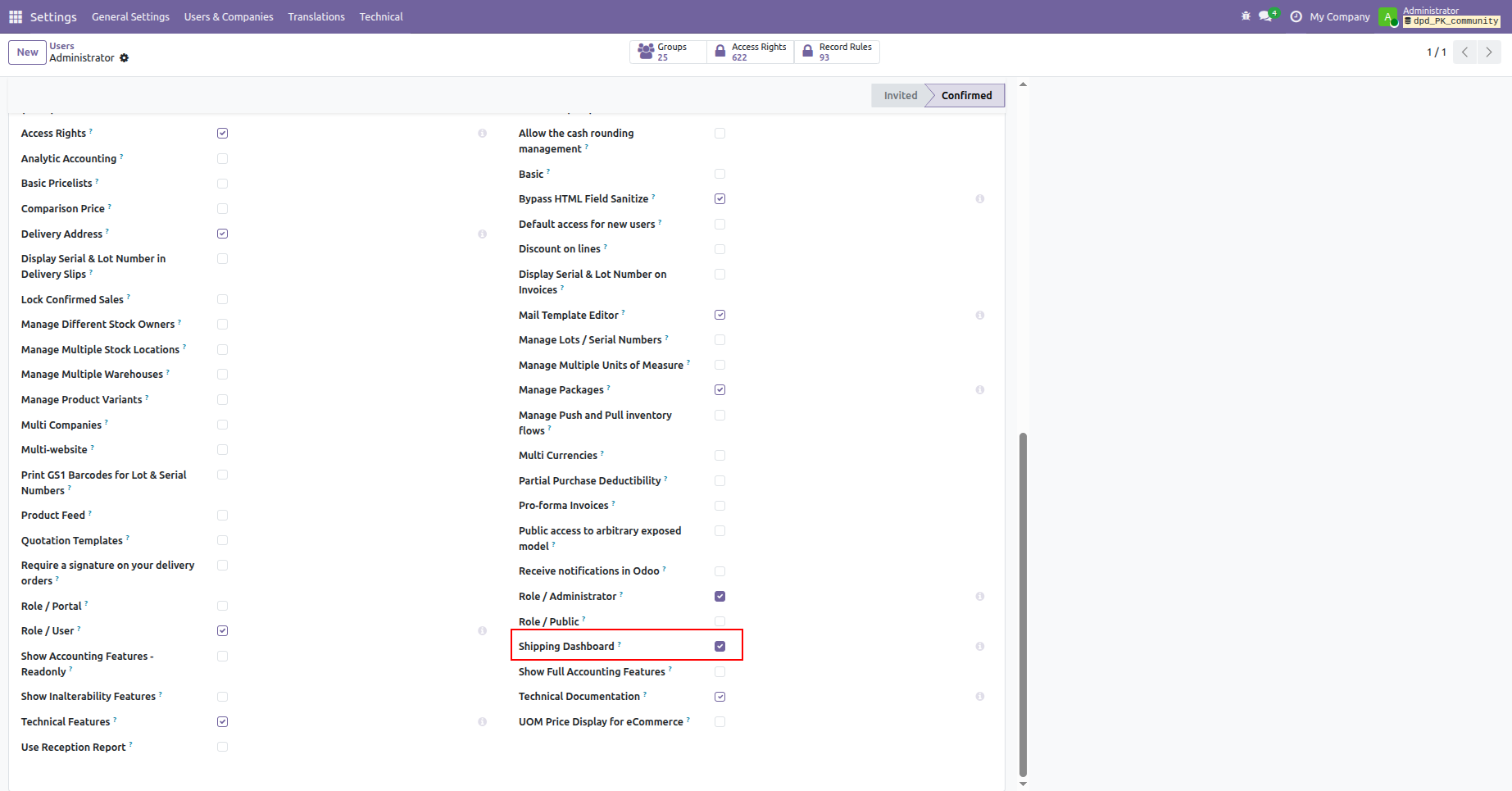Select the Confirmed status stage

pyautogui.click(x=966, y=96)
